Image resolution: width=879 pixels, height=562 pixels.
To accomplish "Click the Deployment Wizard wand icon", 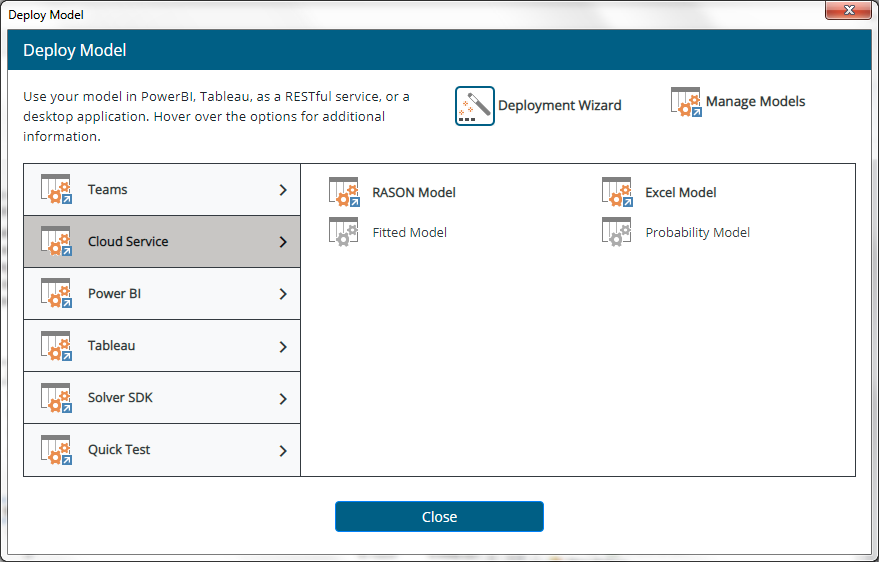I will [475, 105].
